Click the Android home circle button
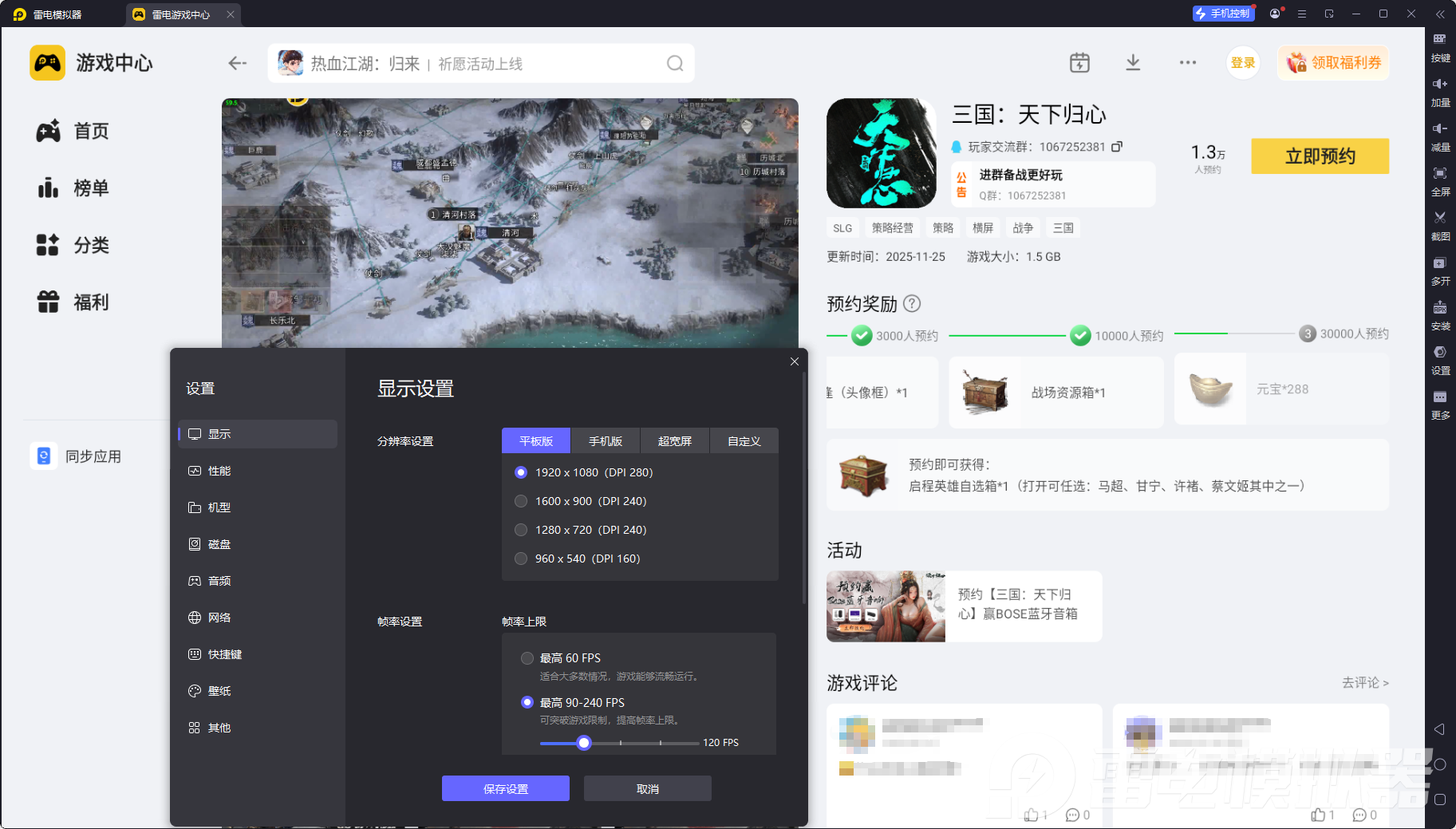The height and width of the screenshot is (829, 1456). click(1440, 764)
